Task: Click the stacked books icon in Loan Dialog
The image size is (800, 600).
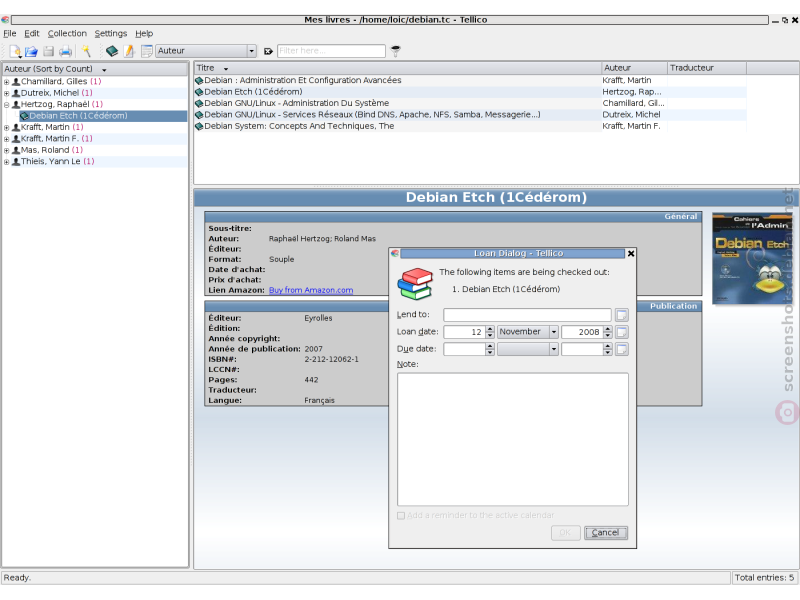Action: (x=415, y=284)
